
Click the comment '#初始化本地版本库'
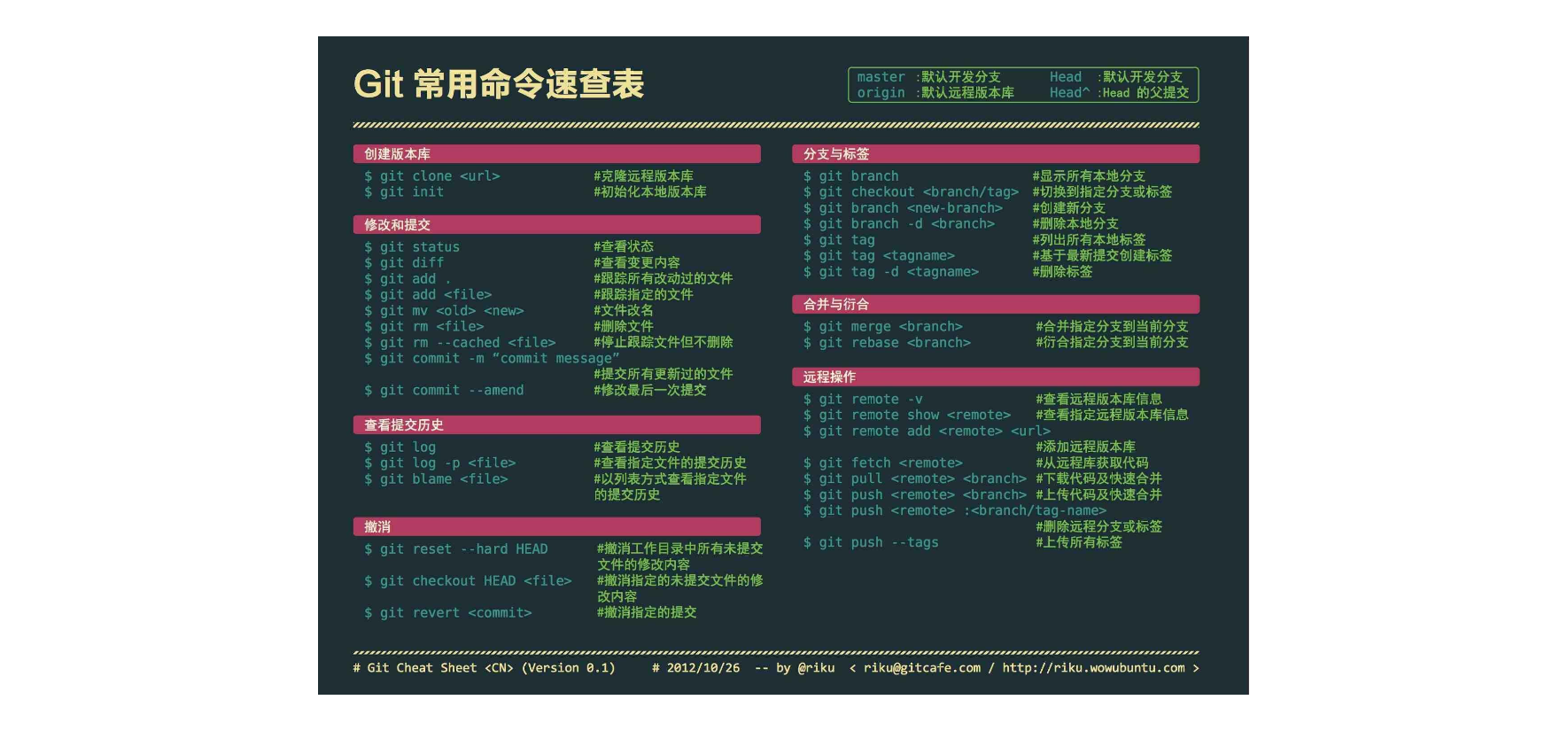coord(650,192)
